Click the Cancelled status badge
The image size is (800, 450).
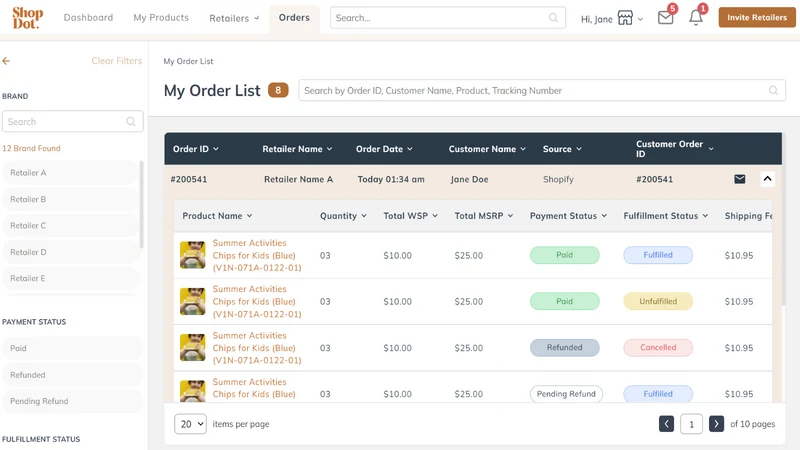point(658,347)
